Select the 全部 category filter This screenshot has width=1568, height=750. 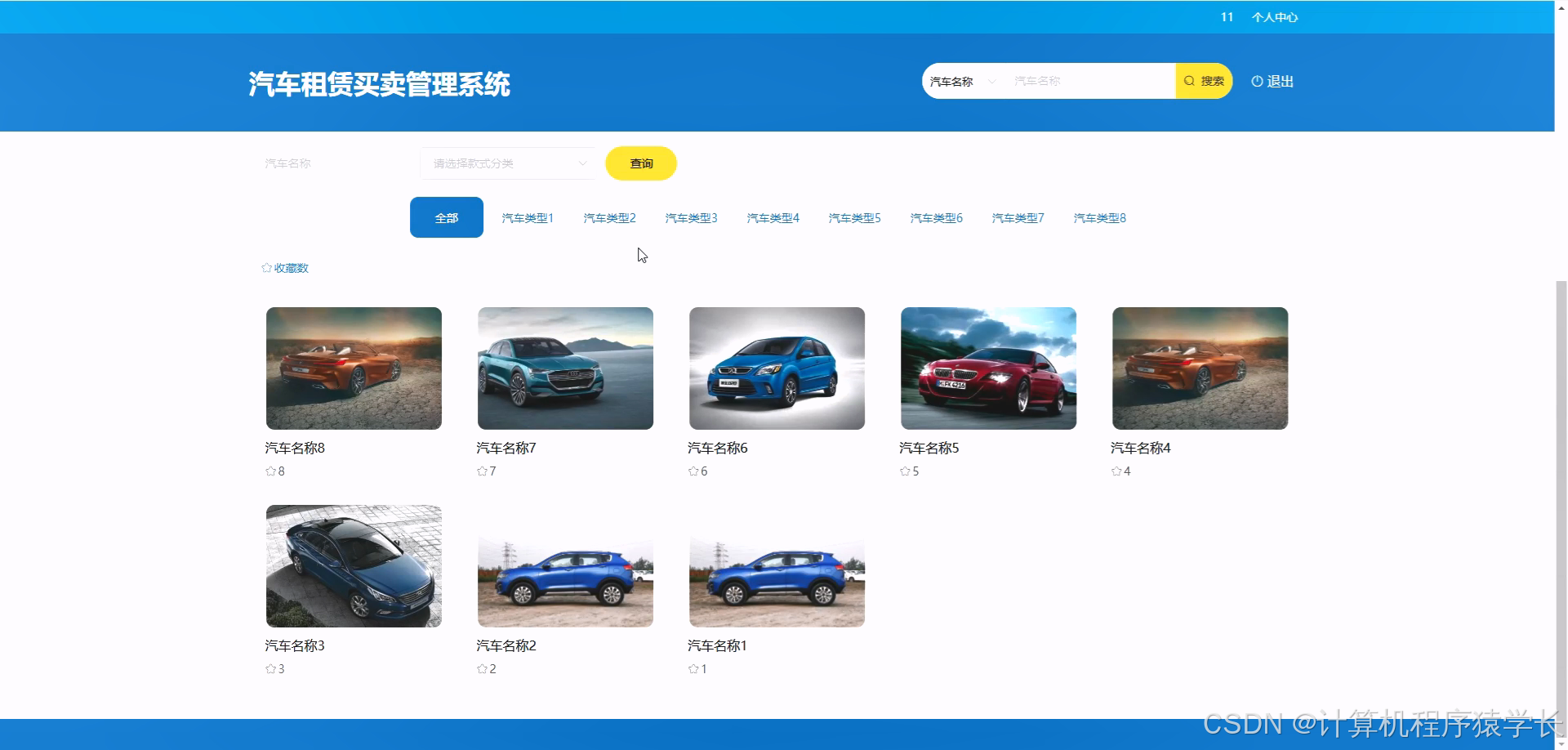446,217
